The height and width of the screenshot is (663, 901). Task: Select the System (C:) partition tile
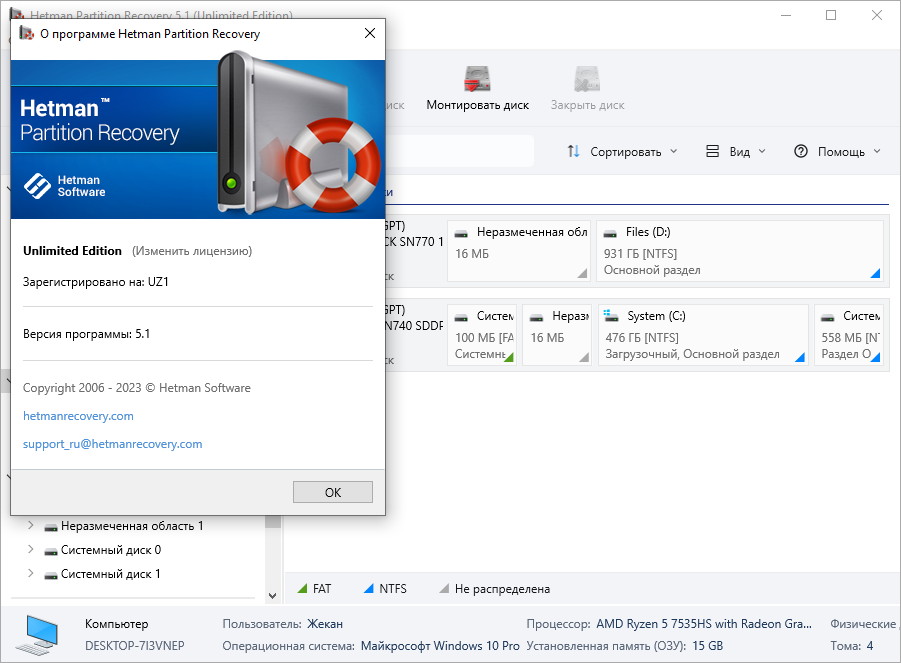tap(703, 335)
